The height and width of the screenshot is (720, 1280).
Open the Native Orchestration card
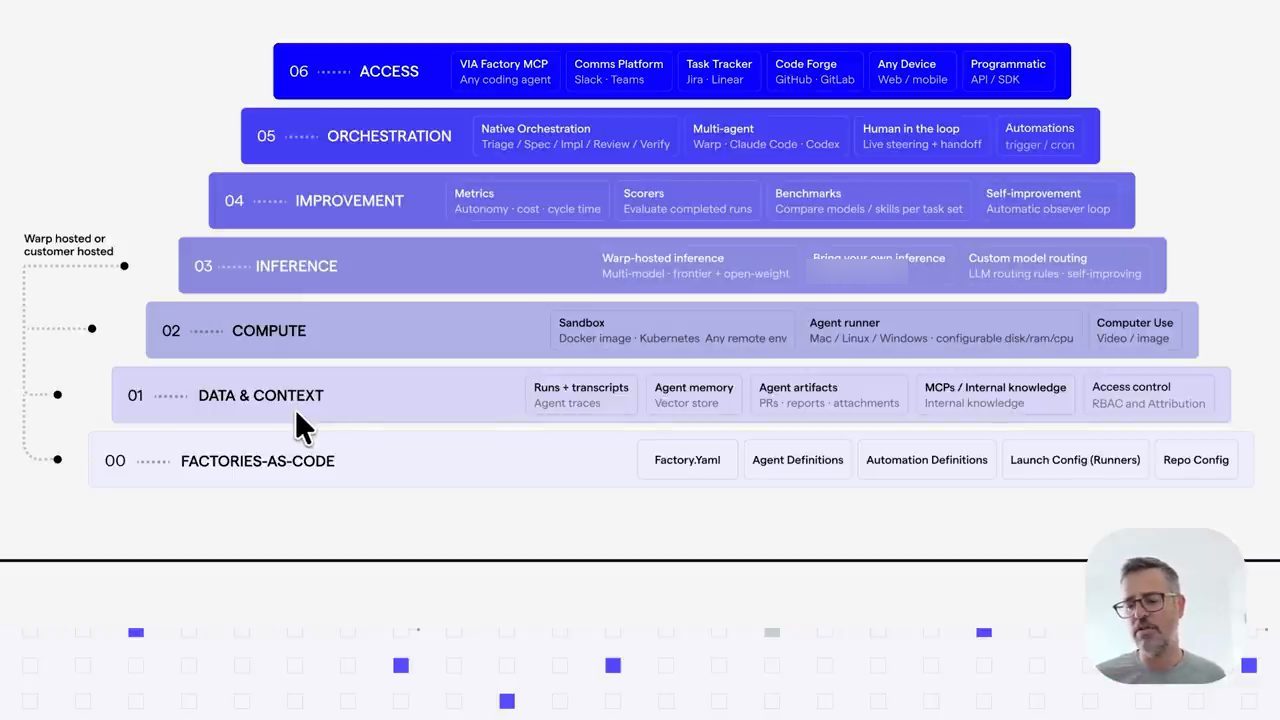[576, 136]
